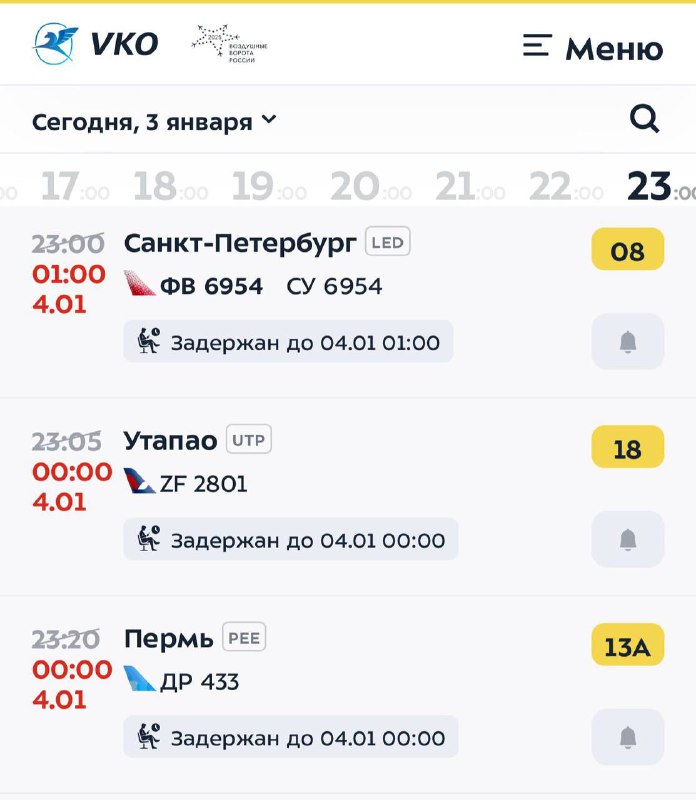Open the Санкт-Петербург flight details
This screenshot has width=696, height=800.
tap(240, 242)
